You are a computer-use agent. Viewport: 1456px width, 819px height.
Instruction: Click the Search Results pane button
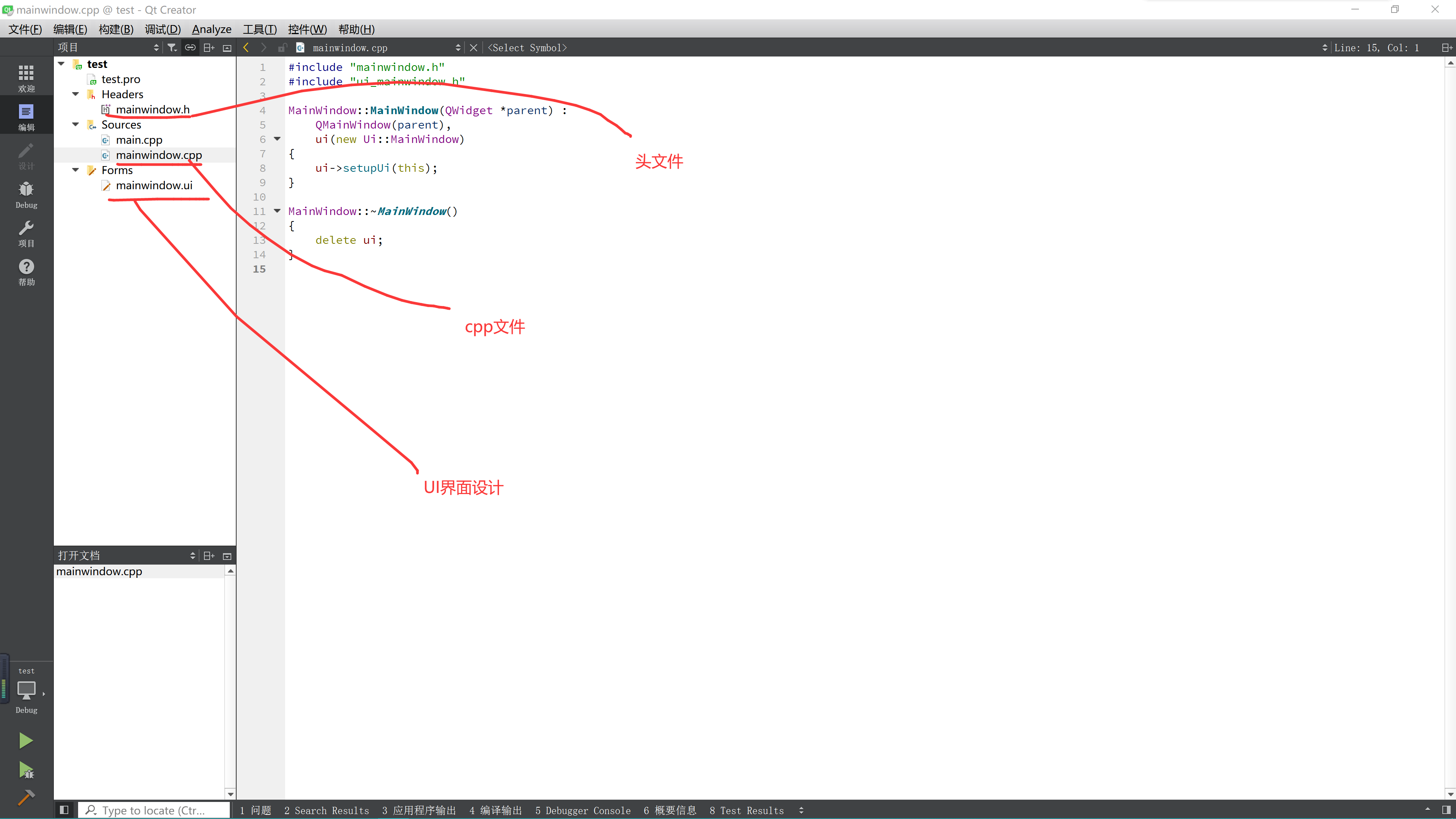[x=326, y=810]
